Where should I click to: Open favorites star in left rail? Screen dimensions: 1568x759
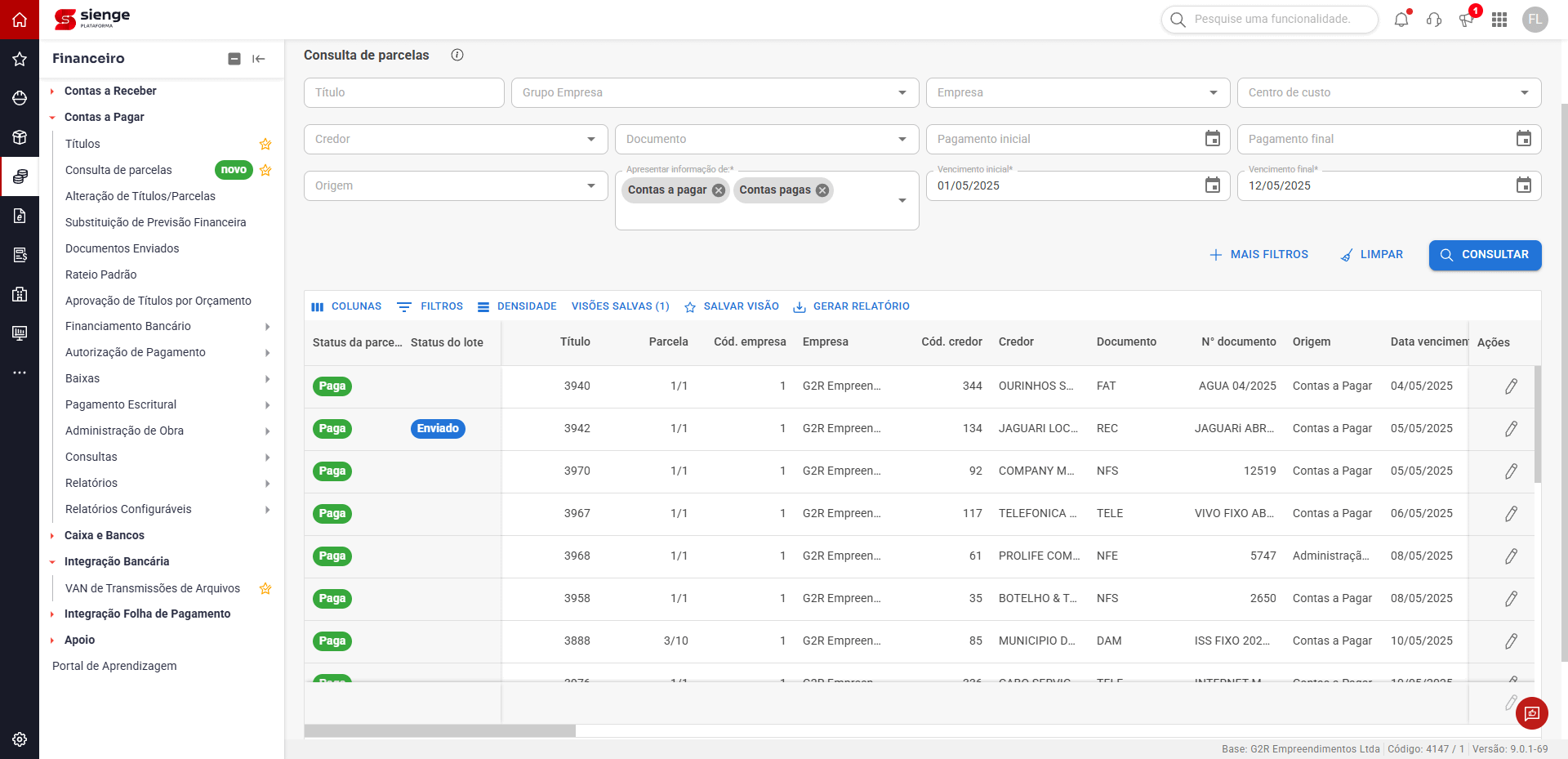click(x=20, y=59)
